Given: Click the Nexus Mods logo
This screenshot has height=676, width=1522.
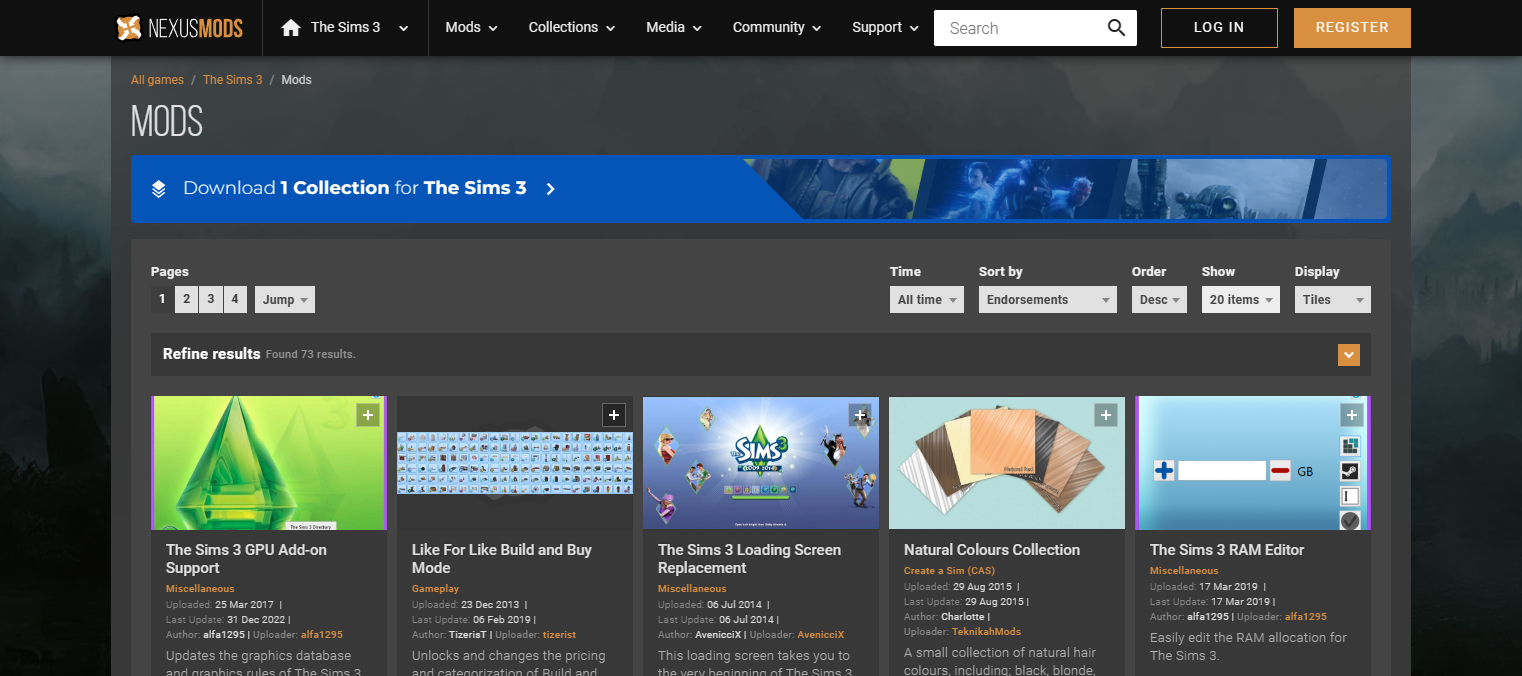Looking at the screenshot, I should [179, 28].
